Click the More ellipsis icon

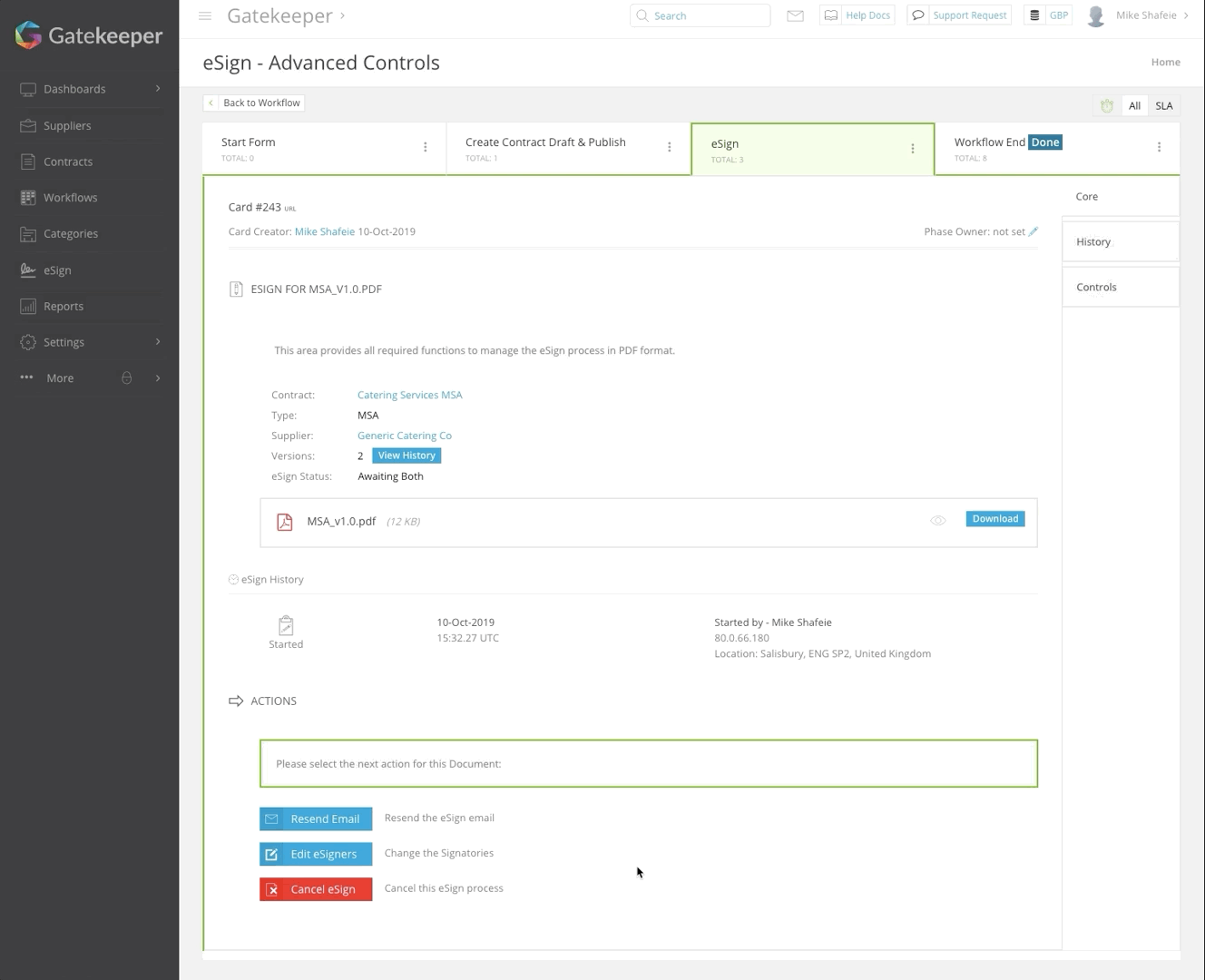26,377
